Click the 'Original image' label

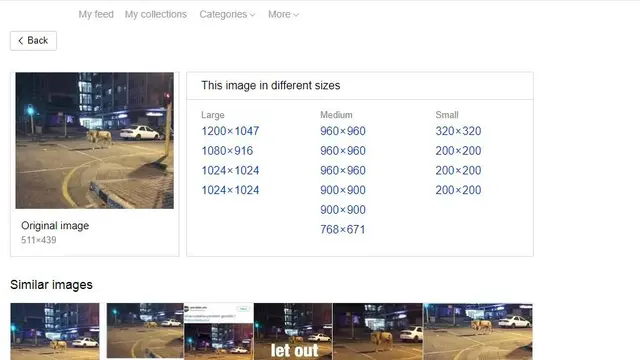coord(55,226)
